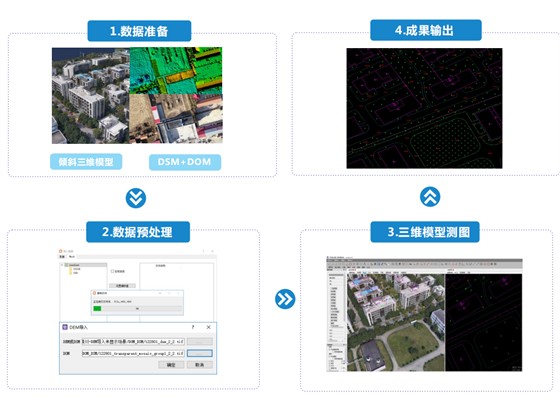Select the 4.成果输出 step header
Viewport: 560px width, 400px height.
426,30
